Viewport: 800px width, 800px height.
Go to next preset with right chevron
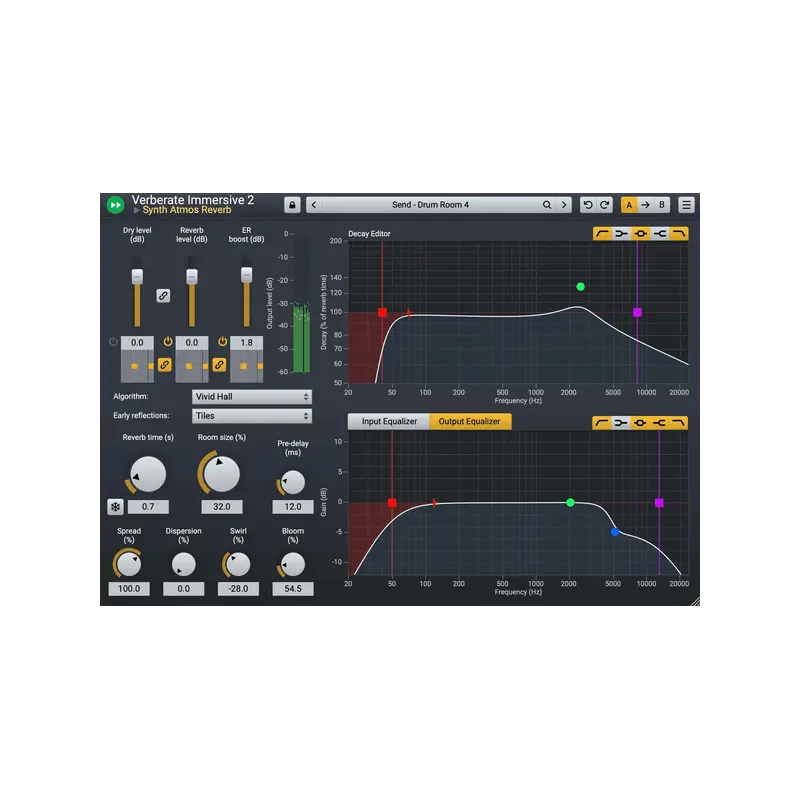[x=564, y=205]
